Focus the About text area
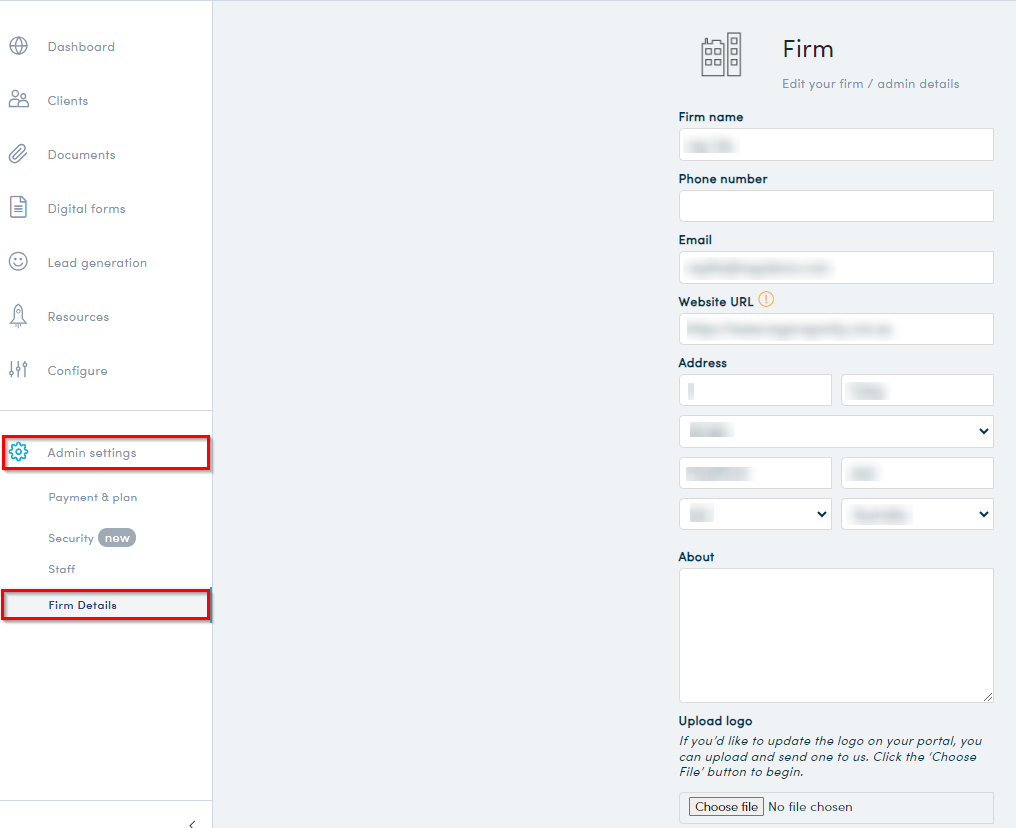Image resolution: width=1016 pixels, height=828 pixels. (x=835, y=635)
